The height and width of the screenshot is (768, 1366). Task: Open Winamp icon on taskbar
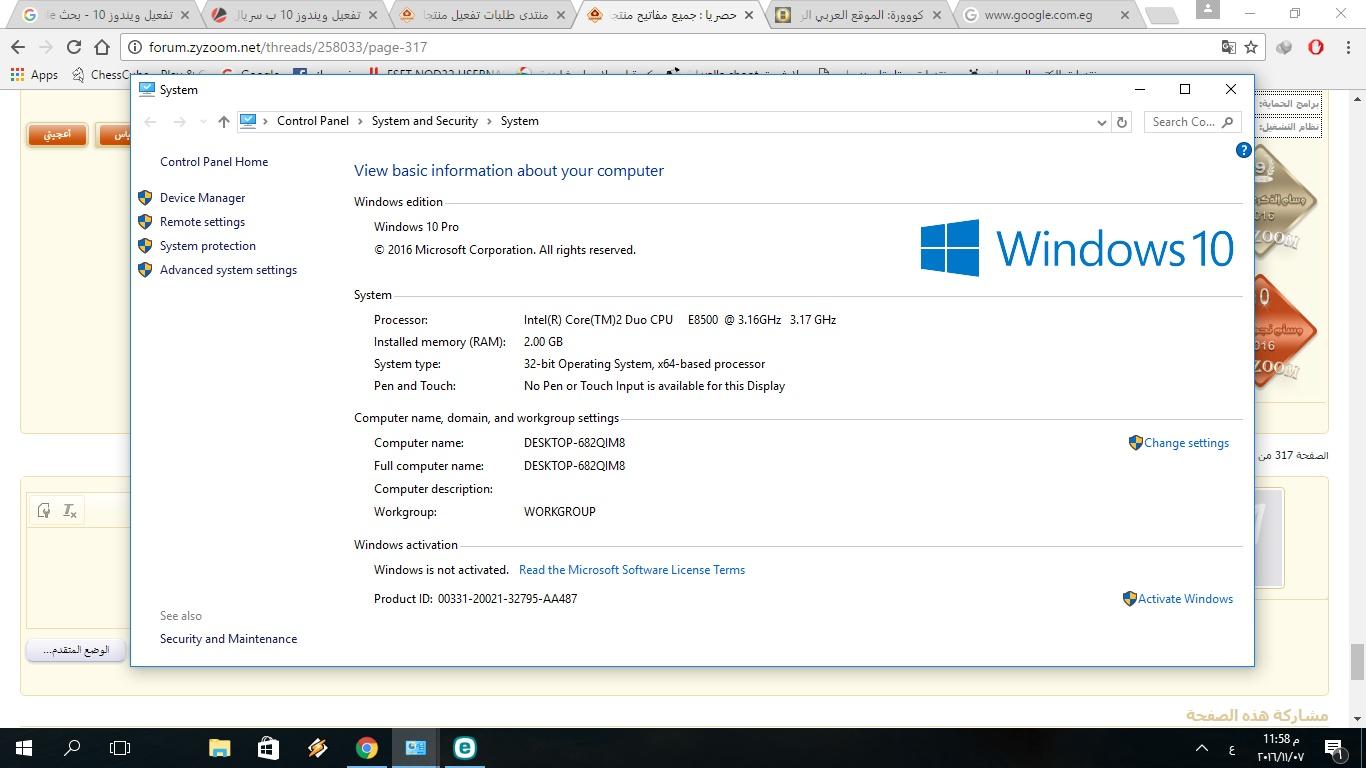click(317, 747)
